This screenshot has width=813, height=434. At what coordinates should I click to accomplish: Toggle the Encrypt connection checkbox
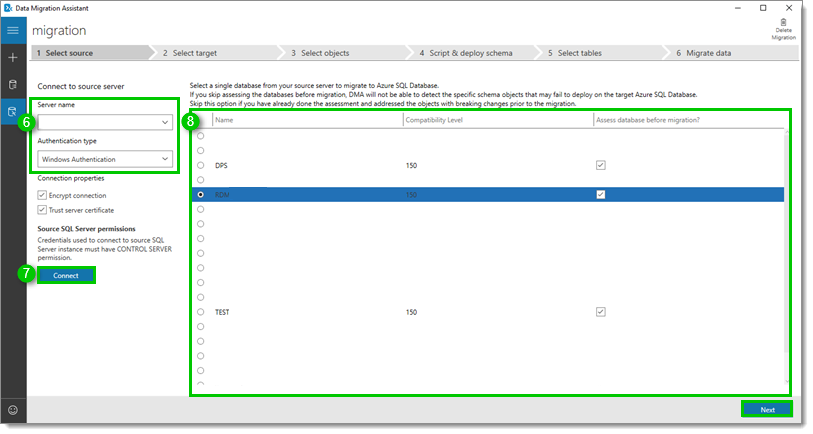pyautogui.click(x=42, y=196)
